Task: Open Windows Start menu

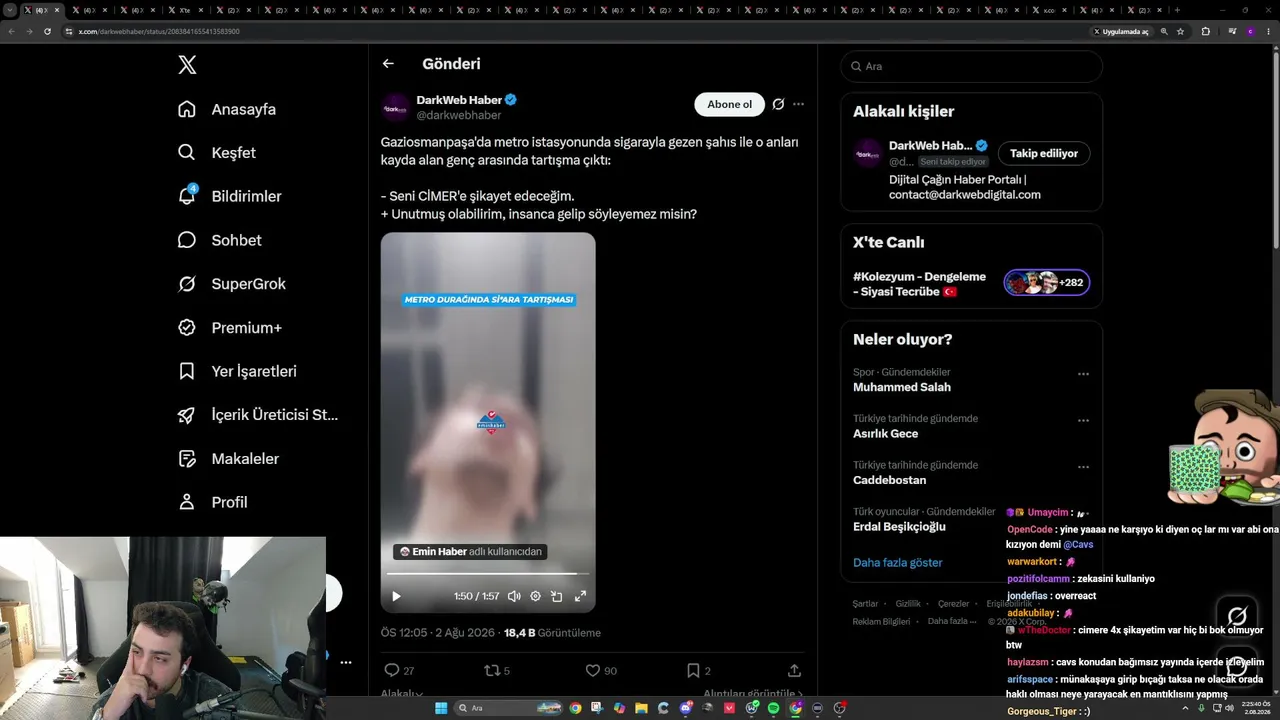Action: (441, 708)
